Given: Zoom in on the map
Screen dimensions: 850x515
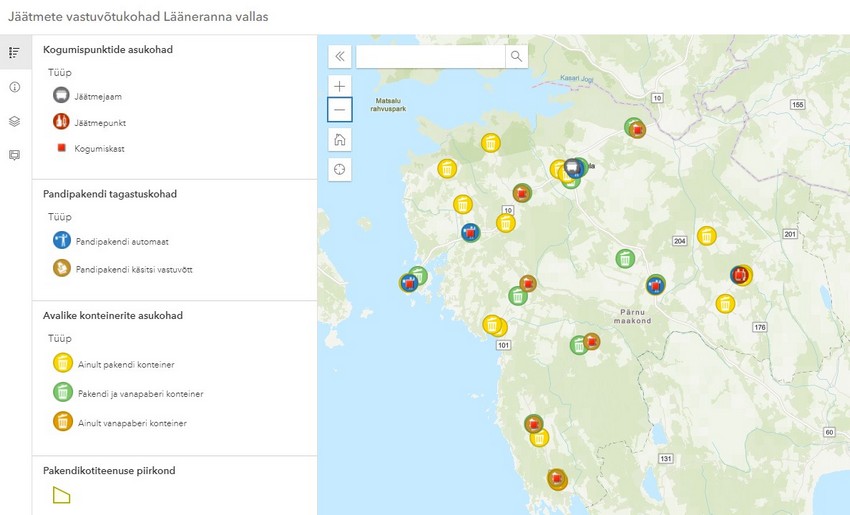Looking at the screenshot, I should point(340,86).
